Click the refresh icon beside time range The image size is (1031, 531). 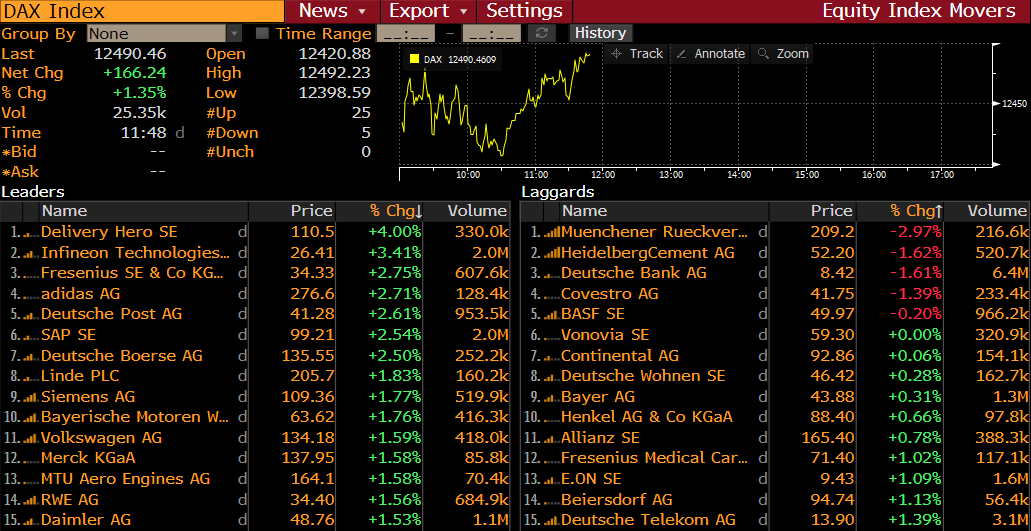point(542,33)
